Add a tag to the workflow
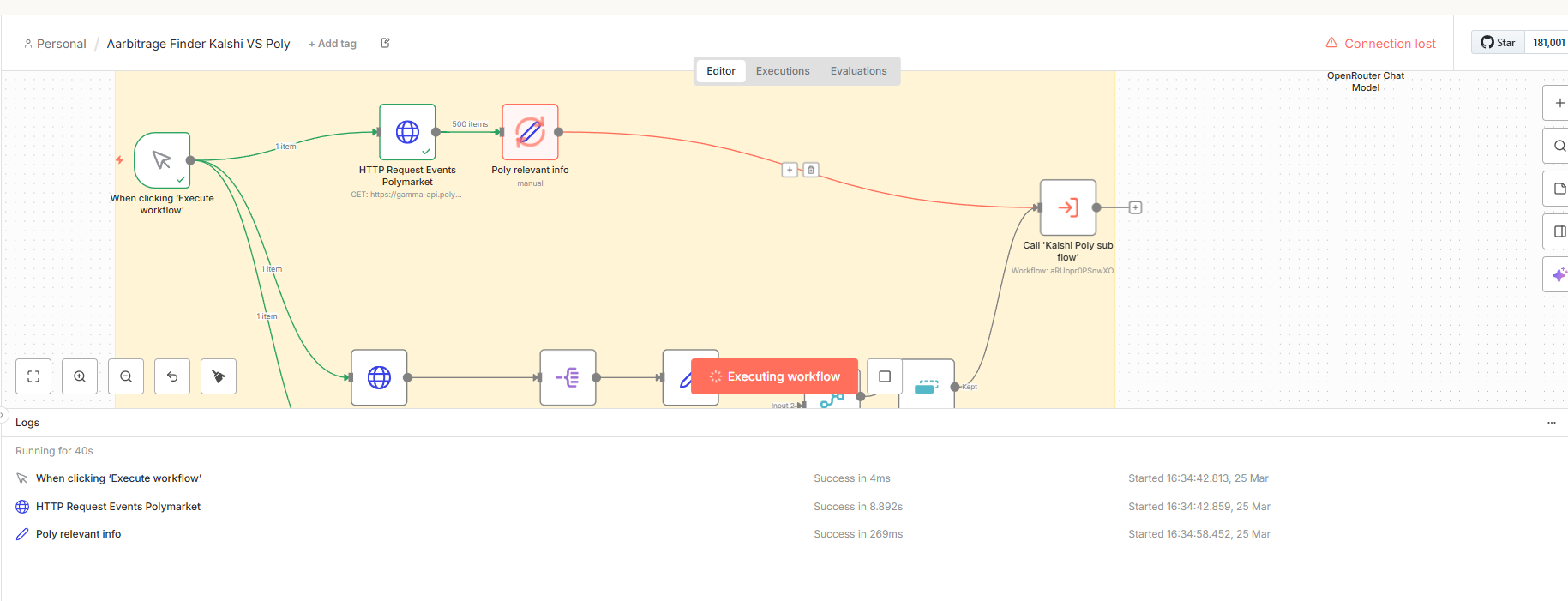The width and height of the screenshot is (1568, 601). tap(333, 44)
